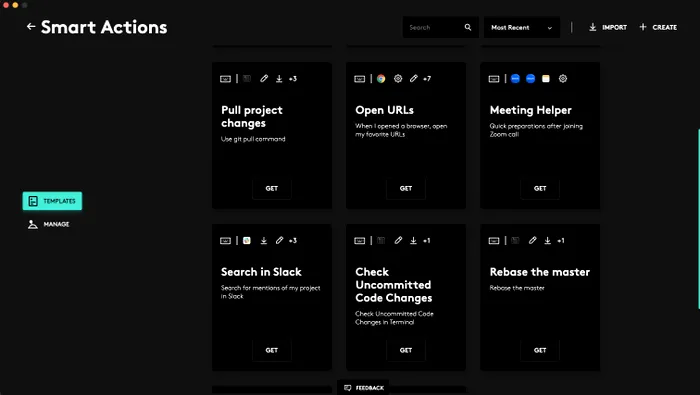The width and height of the screenshot is (700, 395).
Task: Click keyboard icon on Check Uncommitted Code Changes
Action: point(359,241)
